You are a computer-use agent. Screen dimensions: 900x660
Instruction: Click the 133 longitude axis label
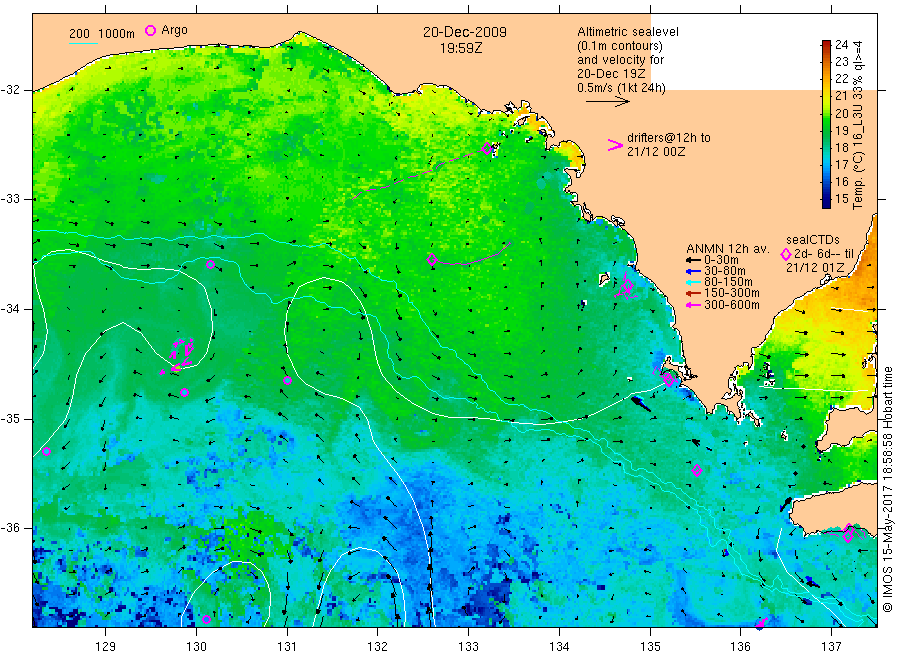tap(468, 647)
